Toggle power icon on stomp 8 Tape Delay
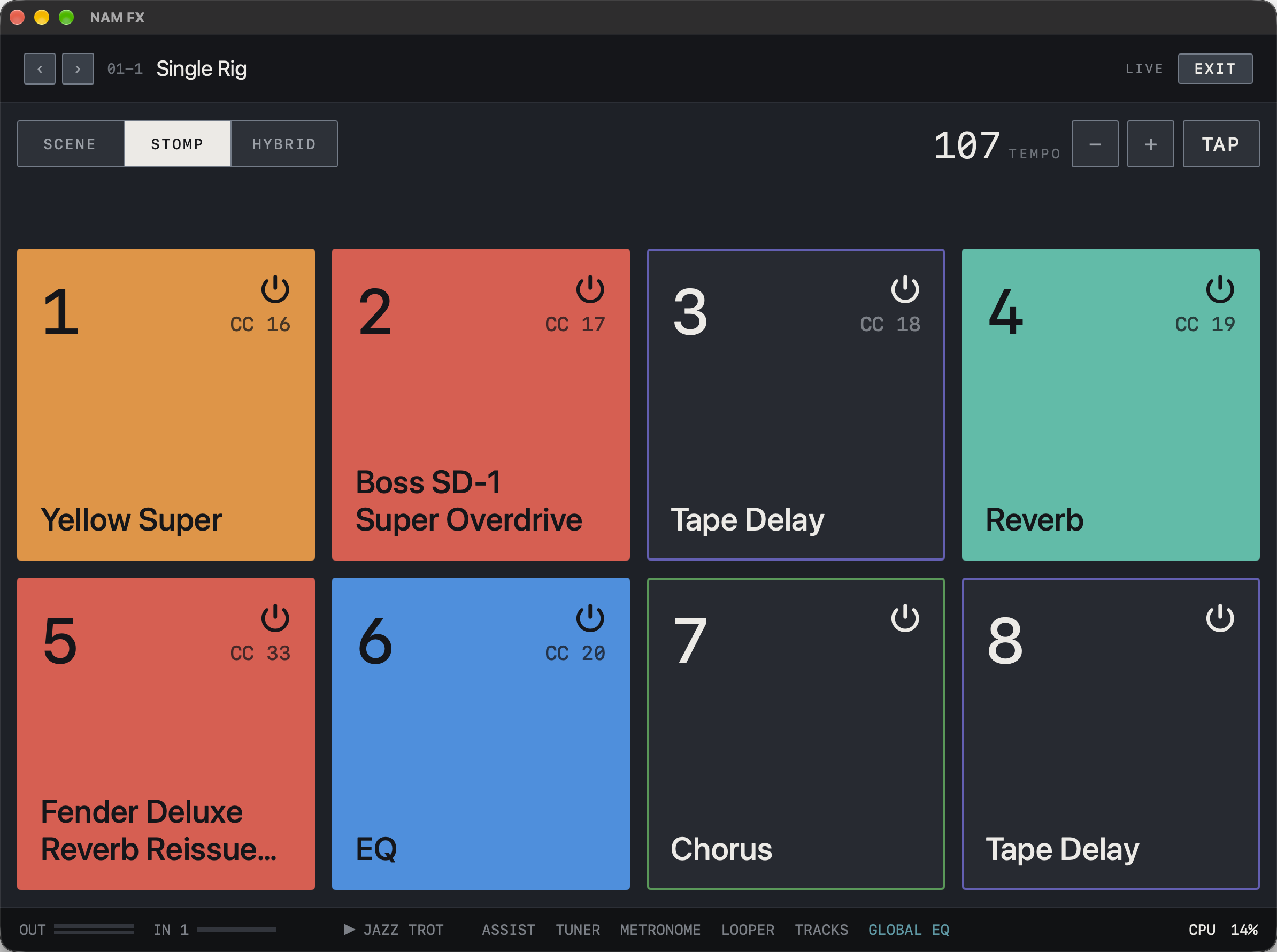 (x=1220, y=618)
